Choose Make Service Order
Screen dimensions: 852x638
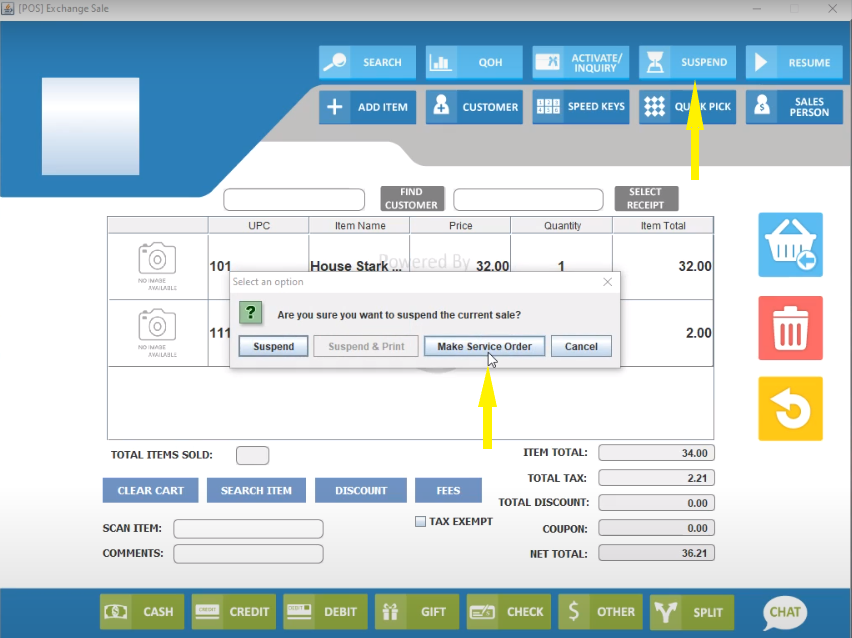[484, 346]
